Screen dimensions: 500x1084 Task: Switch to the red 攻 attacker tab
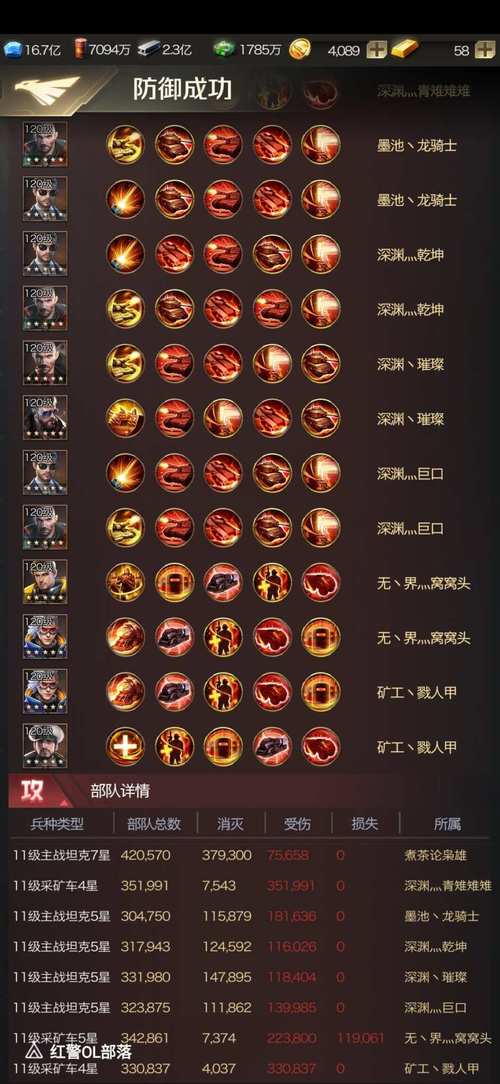point(34,790)
